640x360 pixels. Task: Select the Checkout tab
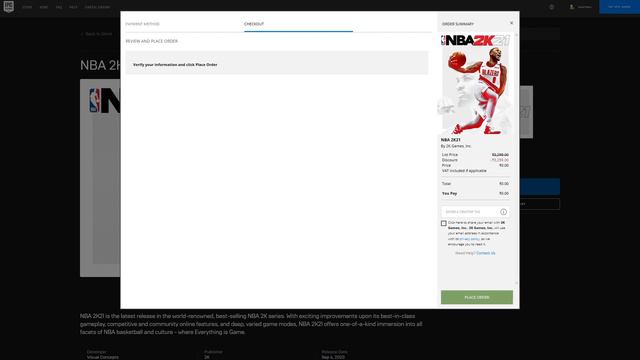coord(254,24)
